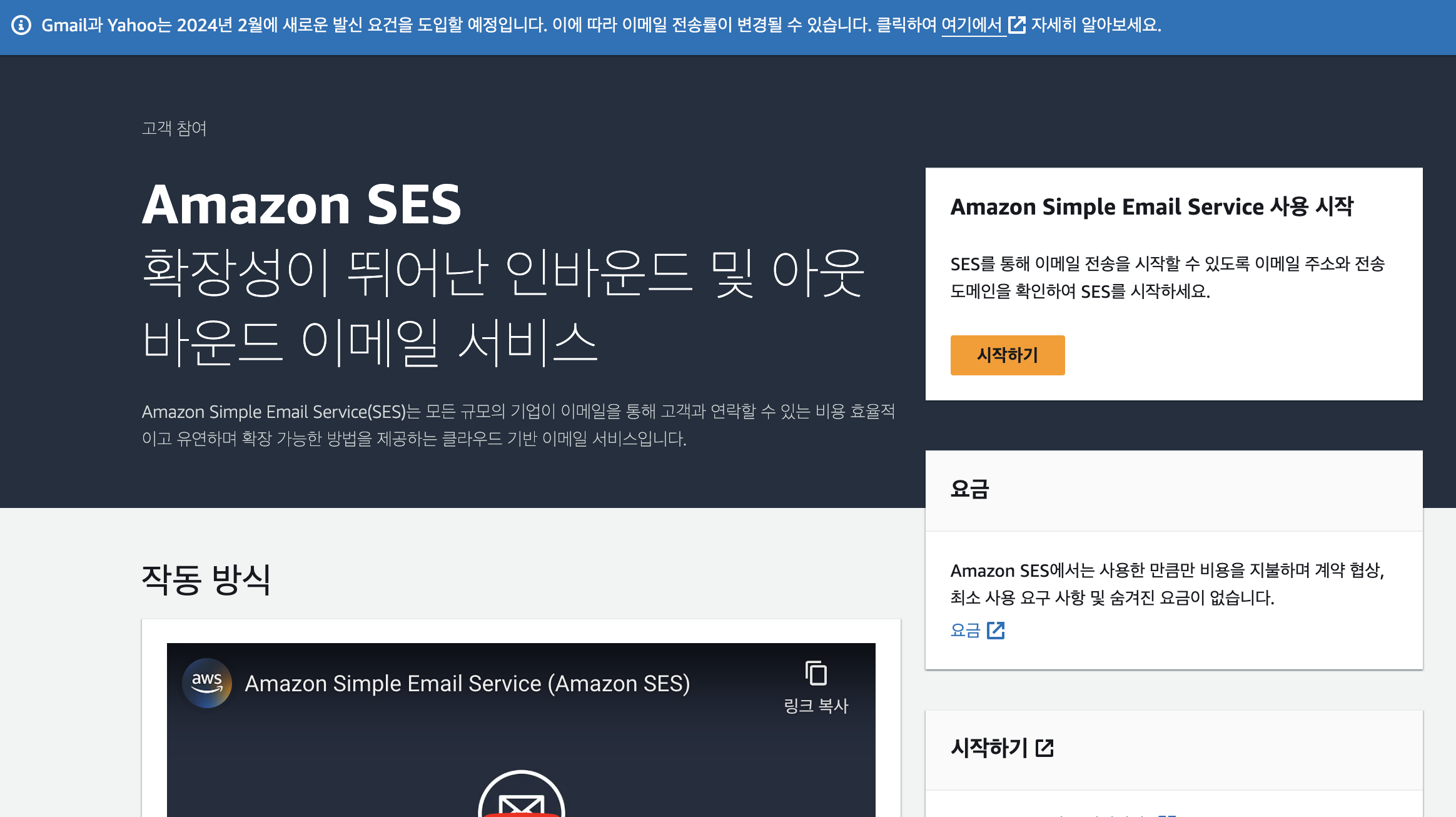Click external-link icon beside 시작하기 header
The width and height of the screenshot is (1456, 817).
1044,748
